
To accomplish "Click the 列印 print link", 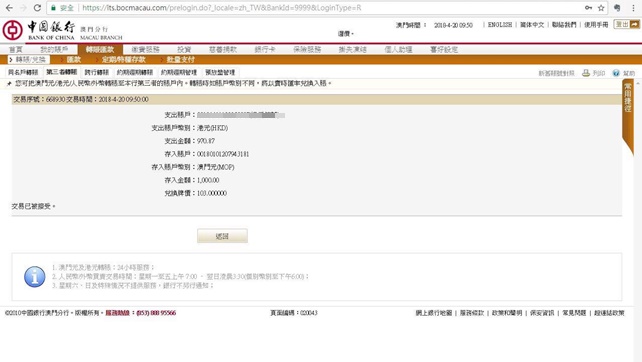I will coord(599,73).
